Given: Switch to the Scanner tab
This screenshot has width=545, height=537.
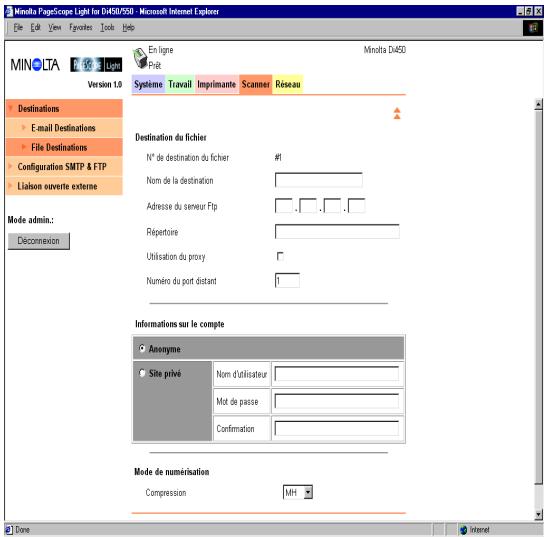Looking at the screenshot, I should click(x=255, y=84).
